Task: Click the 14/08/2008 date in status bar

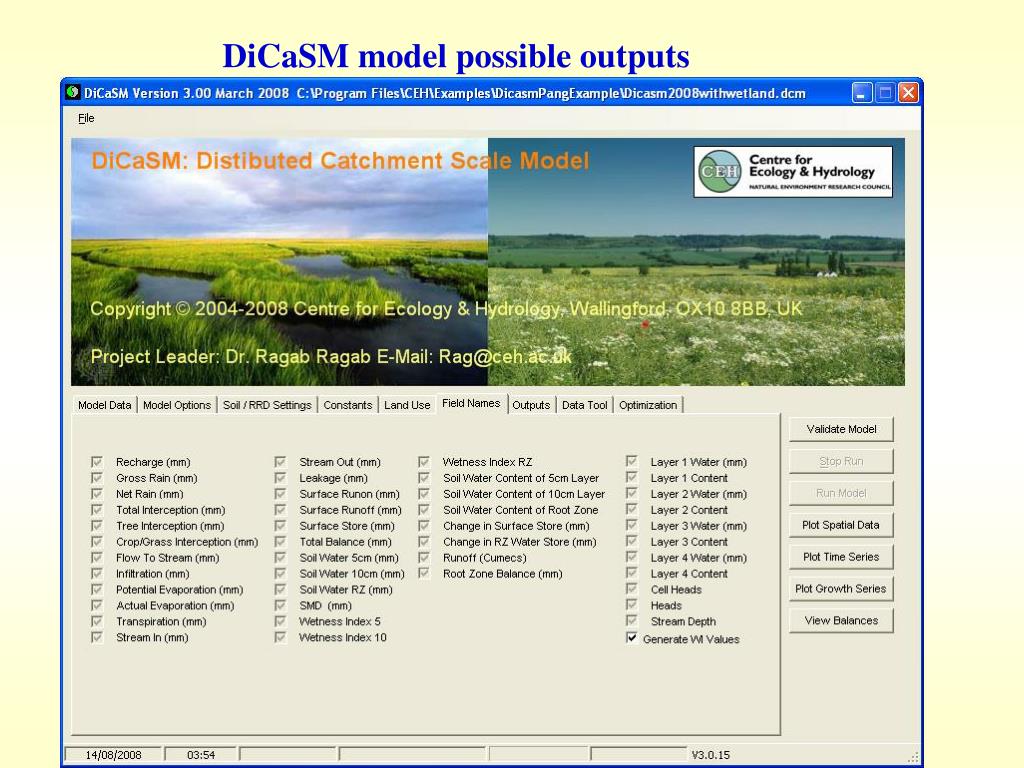Action: coord(114,755)
